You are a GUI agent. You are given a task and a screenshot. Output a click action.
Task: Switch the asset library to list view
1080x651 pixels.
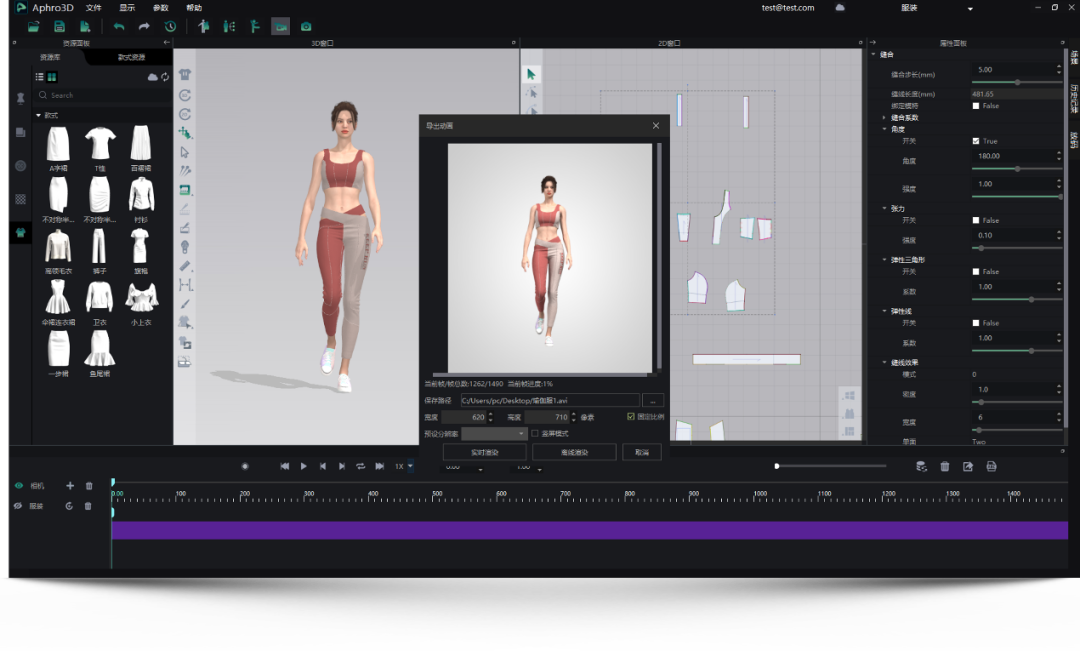[x=40, y=76]
